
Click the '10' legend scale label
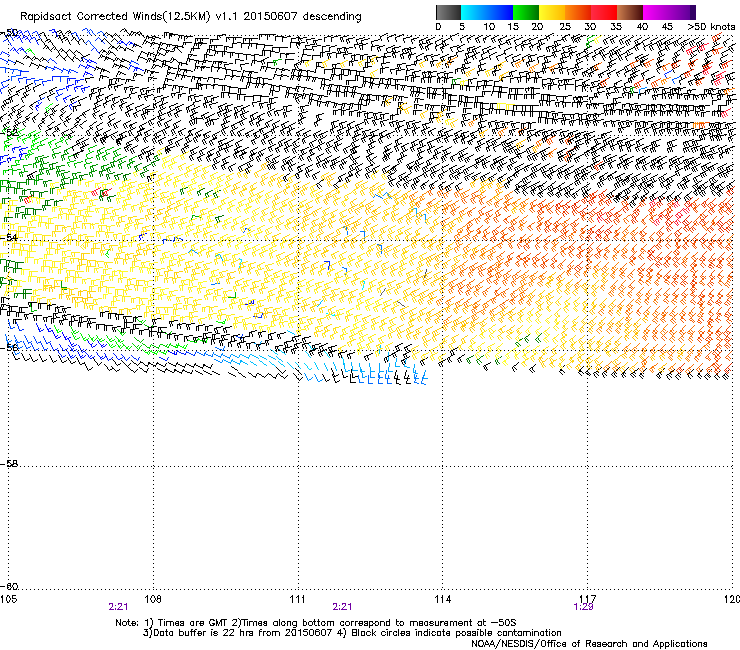[489, 27]
